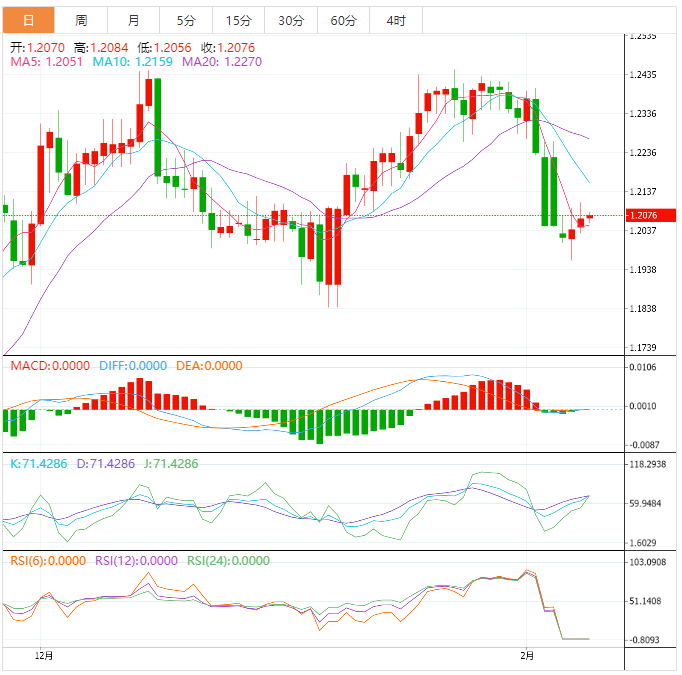Click the red 1.2076 current price tag
Image resolution: width=682 pixels, height=675 pixels.
651,215
